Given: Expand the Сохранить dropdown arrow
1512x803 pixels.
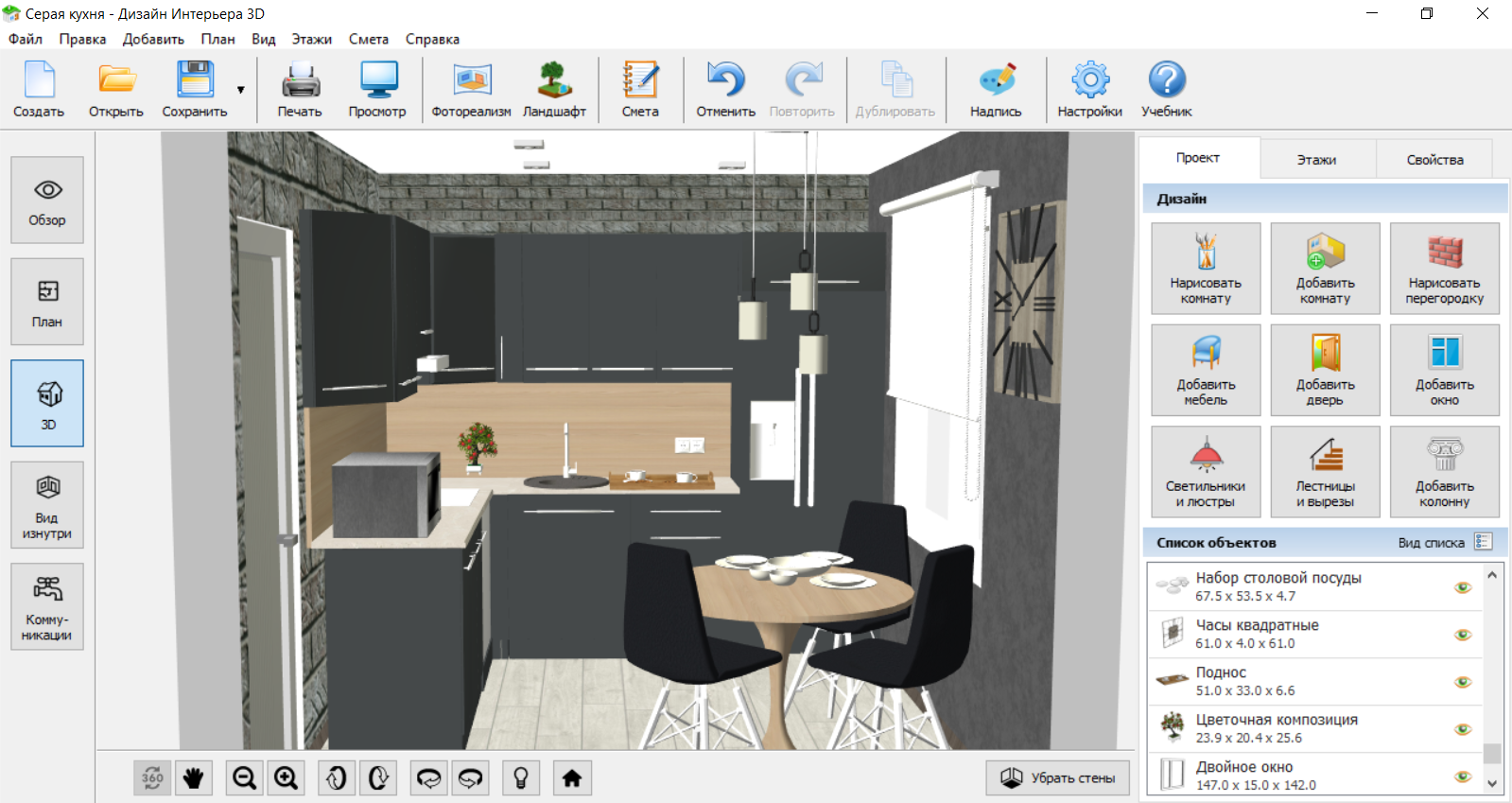Looking at the screenshot, I should click(x=241, y=90).
